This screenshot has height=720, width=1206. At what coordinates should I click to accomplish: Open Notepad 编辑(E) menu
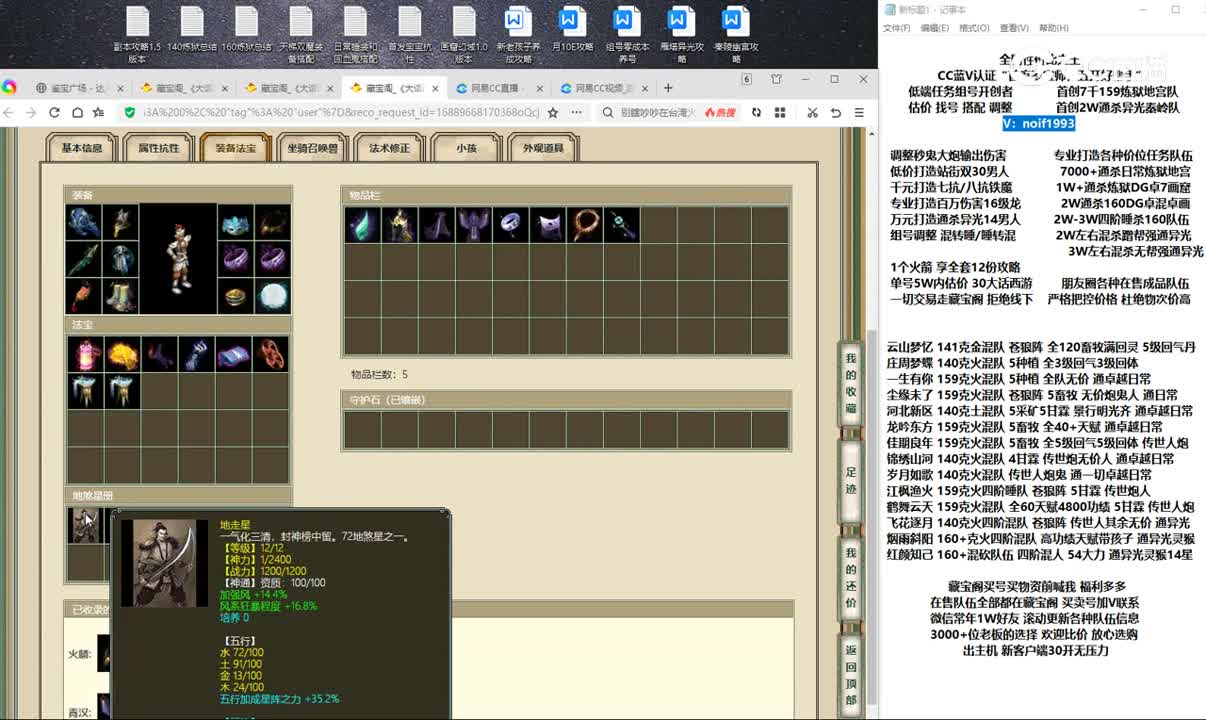tap(936, 28)
